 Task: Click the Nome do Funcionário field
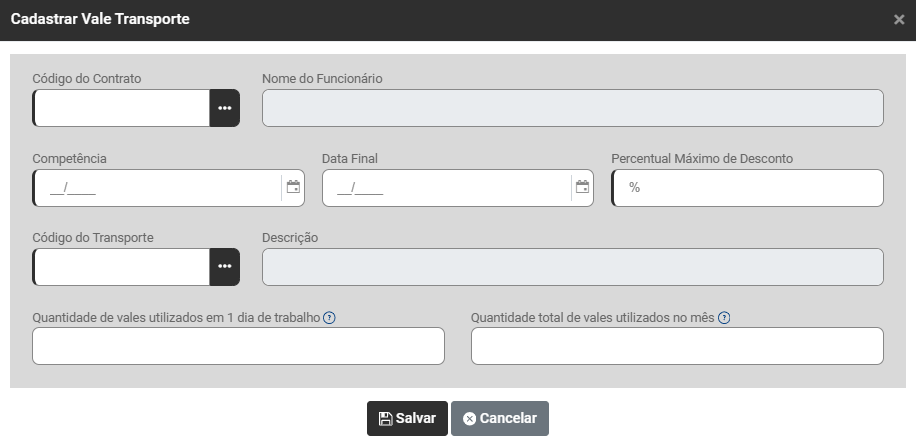[x=572, y=108]
